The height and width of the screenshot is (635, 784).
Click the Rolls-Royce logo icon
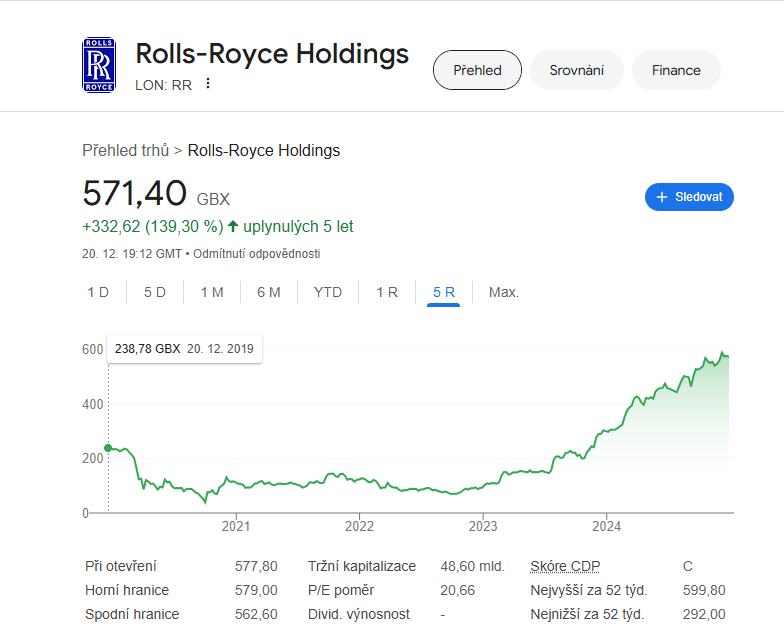pos(99,65)
